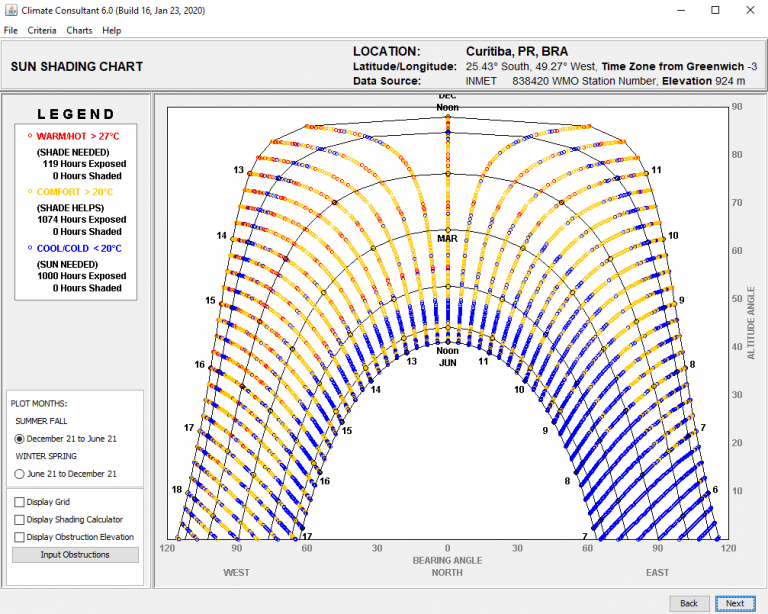Viewport: 768px width, 614px height.
Task: Open the Charts menu
Action: point(79,30)
